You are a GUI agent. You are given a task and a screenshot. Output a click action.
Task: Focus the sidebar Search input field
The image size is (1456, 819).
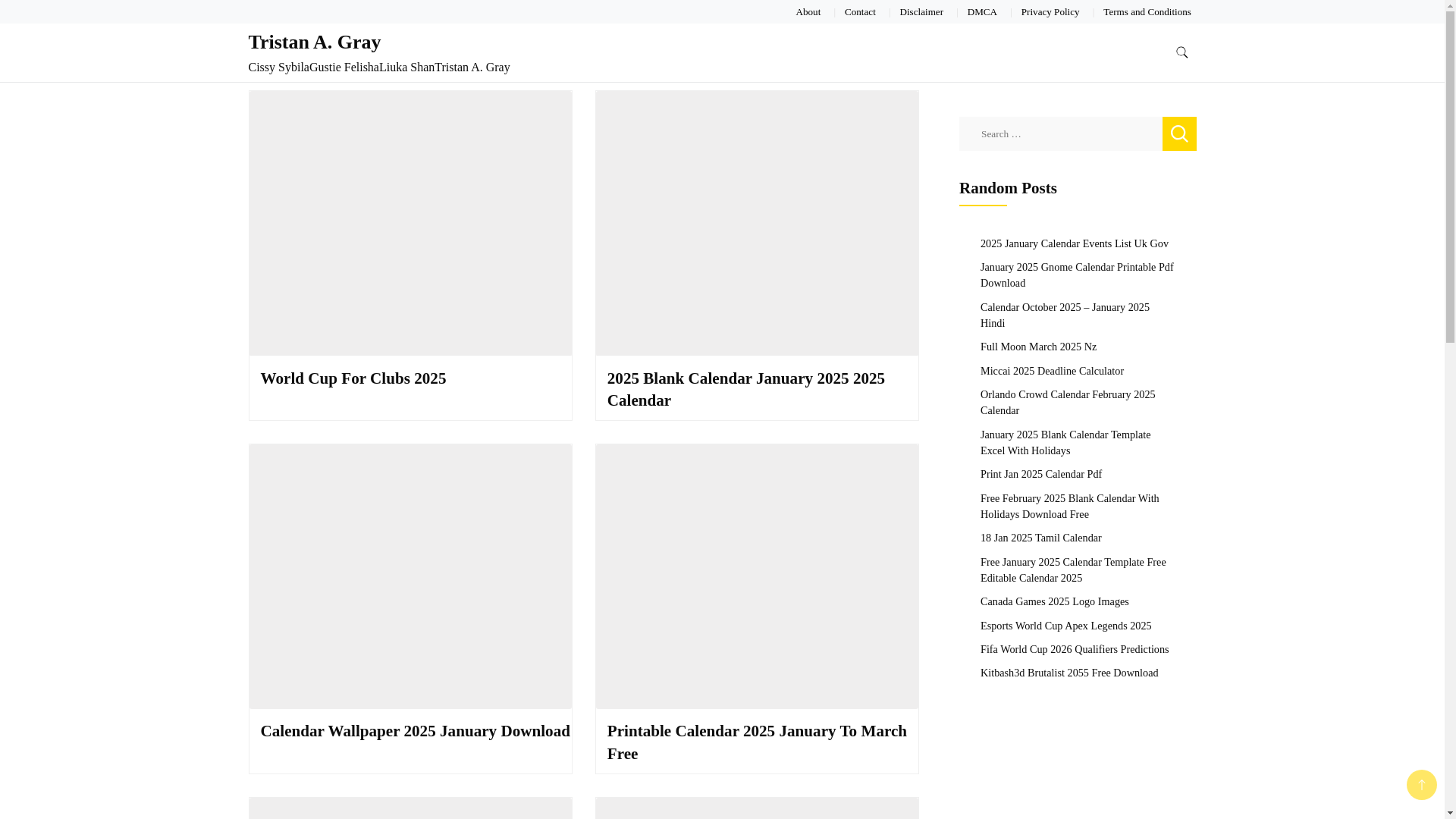[1060, 133]
